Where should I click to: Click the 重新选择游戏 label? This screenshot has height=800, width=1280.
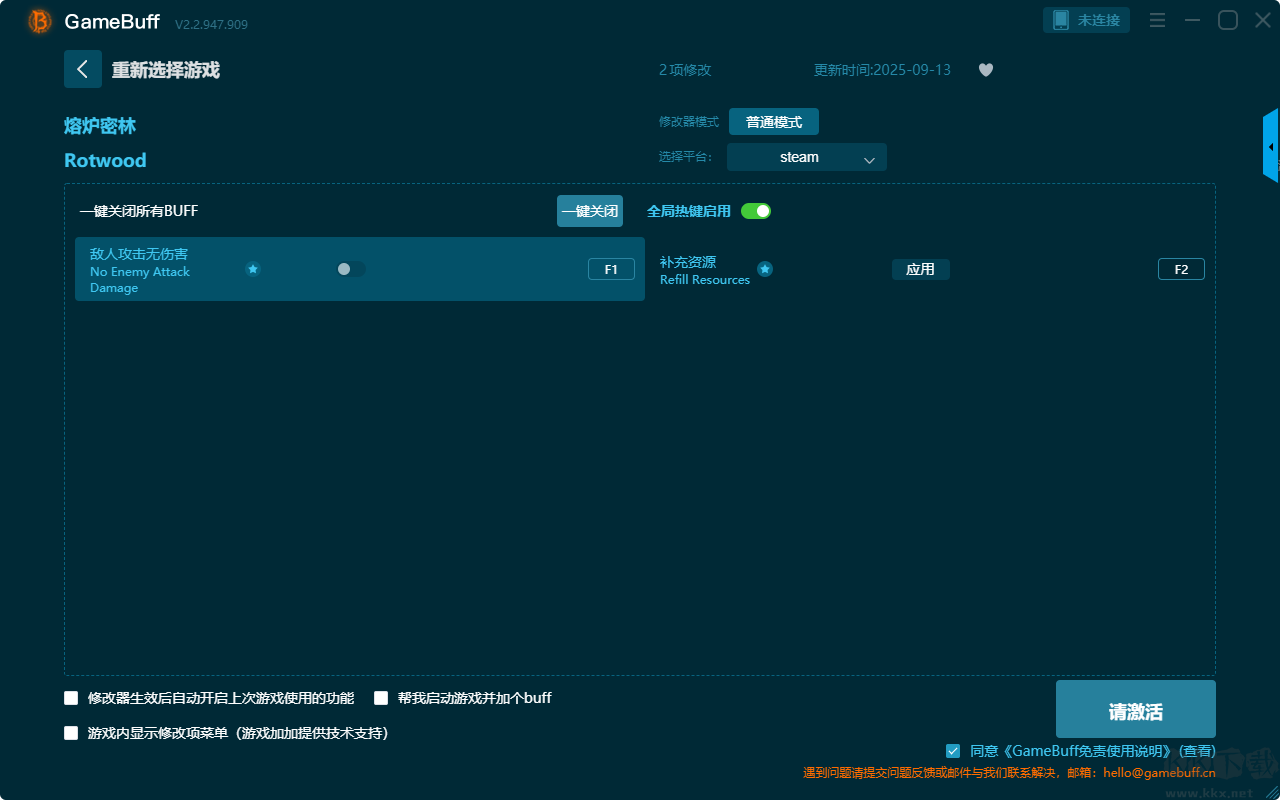(x=166, y=70)
